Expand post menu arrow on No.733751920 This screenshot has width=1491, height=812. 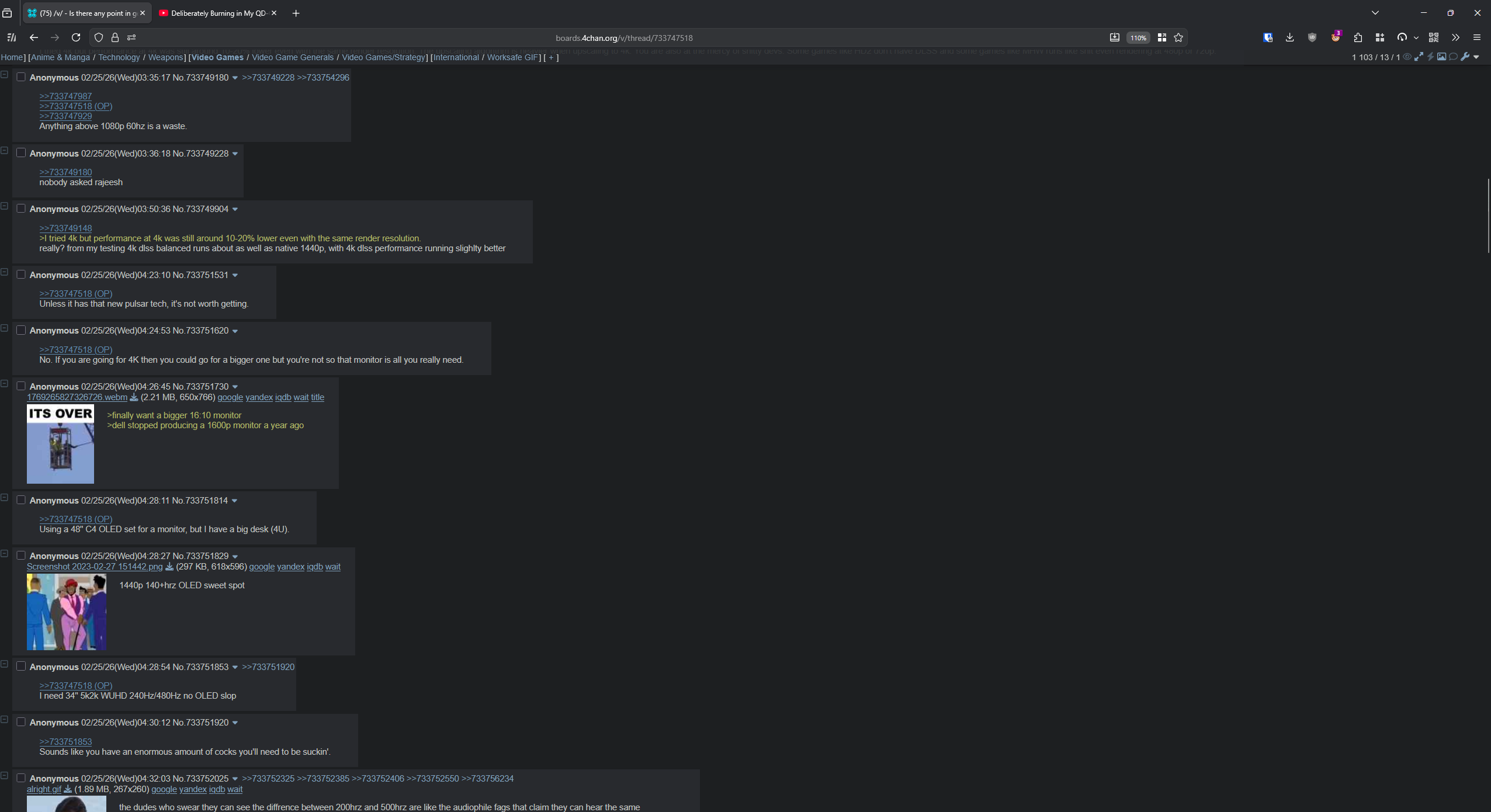[235, 723]
